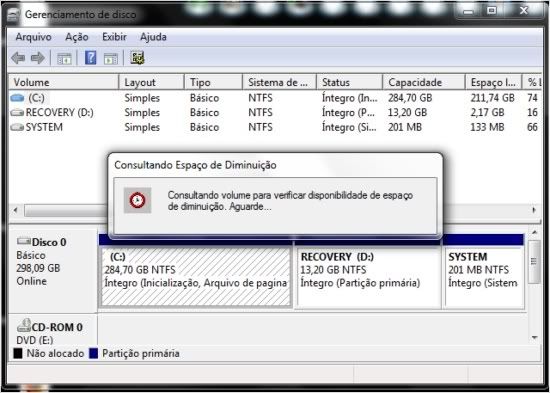Click the Simples layout cell of SYSTEM
Screen dimensions: 550x393
pos(142,127)
